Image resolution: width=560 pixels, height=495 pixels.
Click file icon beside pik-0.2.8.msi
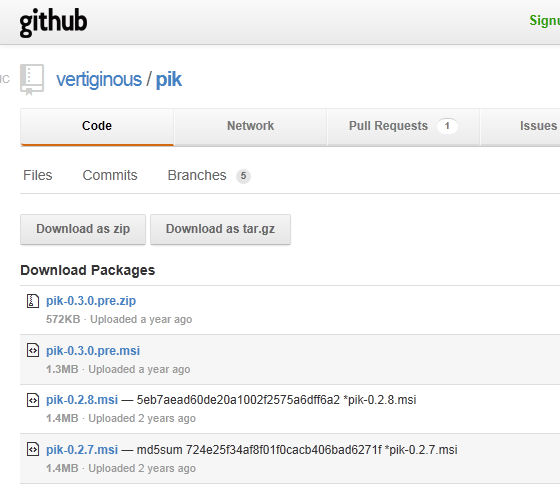pyautogui.click(x=33, y=400)
